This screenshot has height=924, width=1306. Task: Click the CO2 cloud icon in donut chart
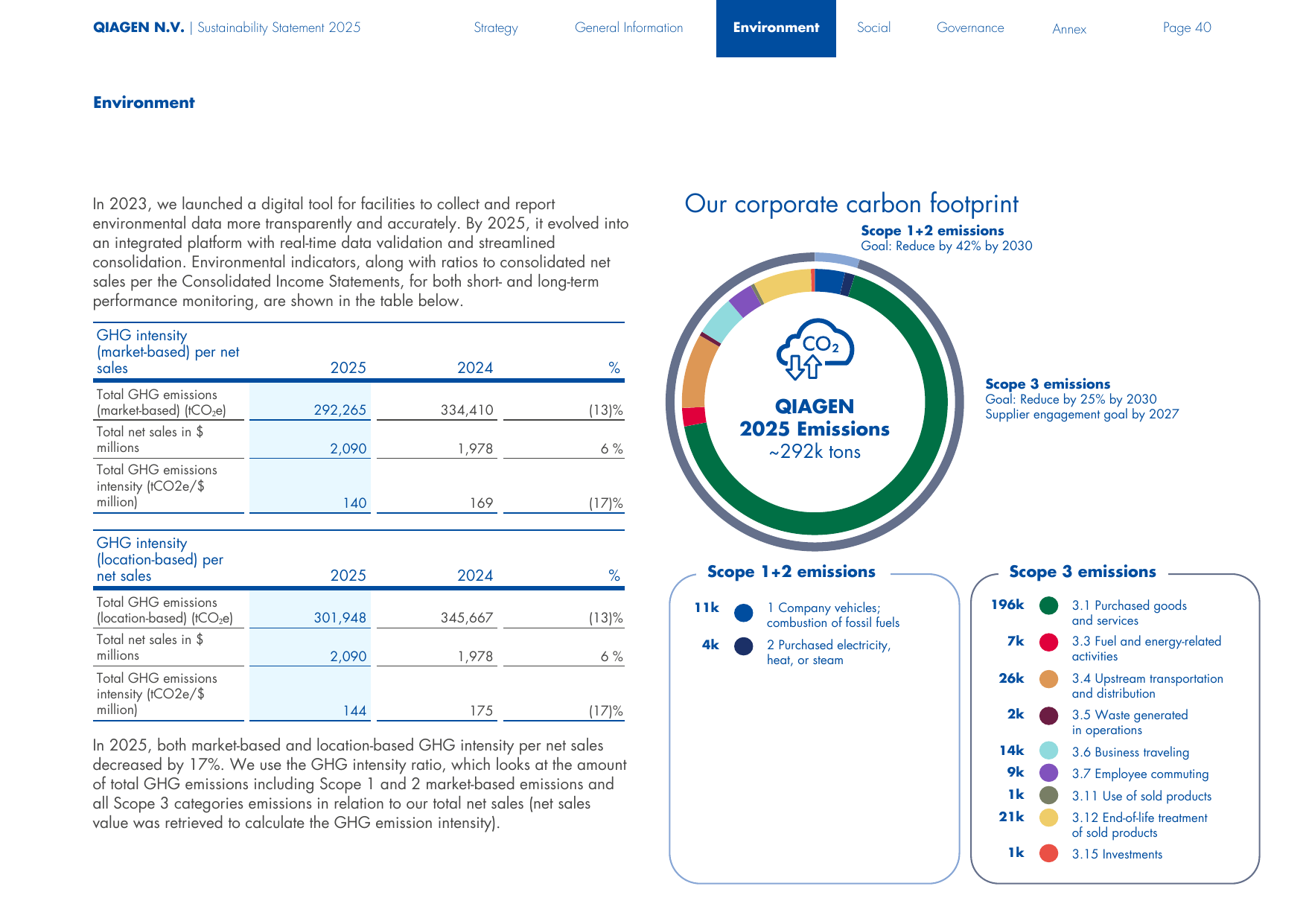pos(815,349)
